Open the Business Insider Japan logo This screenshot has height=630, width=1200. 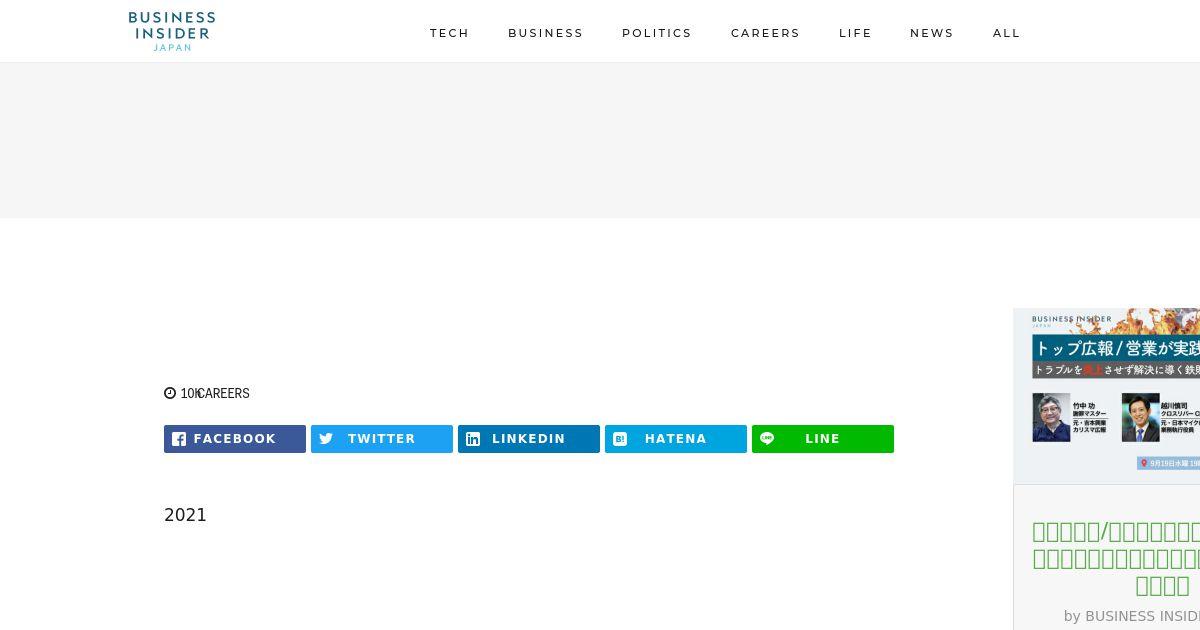172,31
